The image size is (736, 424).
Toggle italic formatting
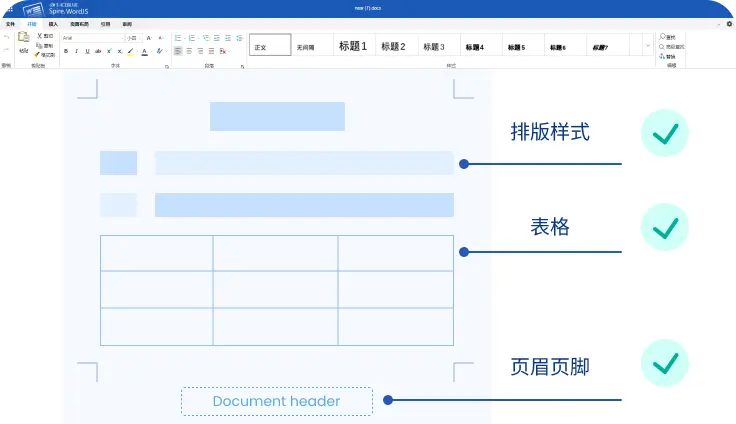76,51
